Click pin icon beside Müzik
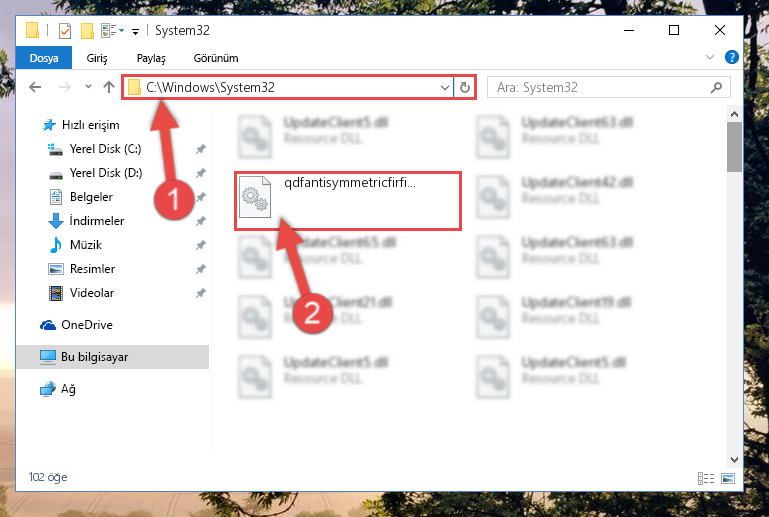Screen dimensions: 769x517 coord(201,245)
